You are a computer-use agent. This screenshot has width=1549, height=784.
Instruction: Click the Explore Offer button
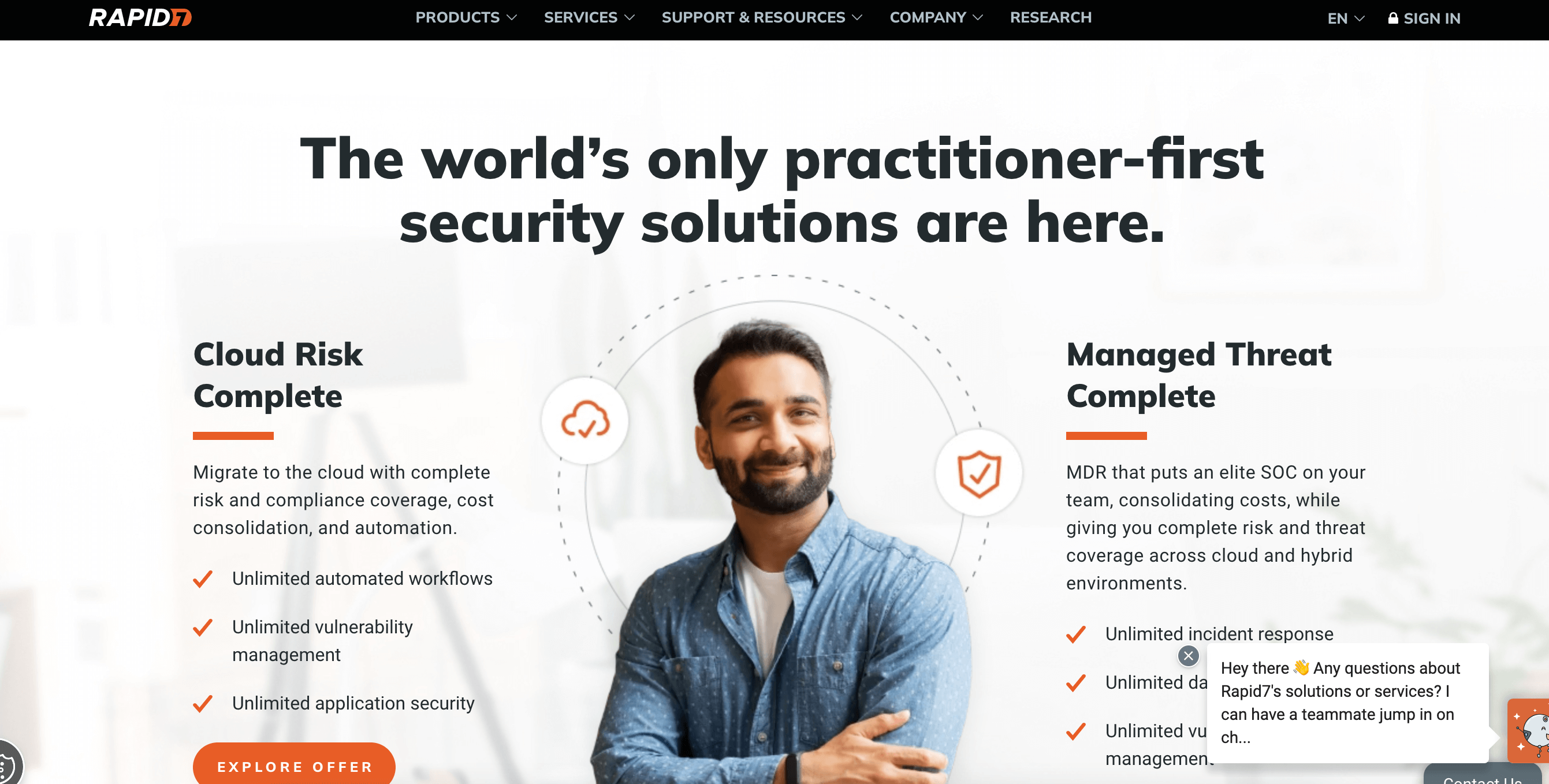tap(294, 766)
